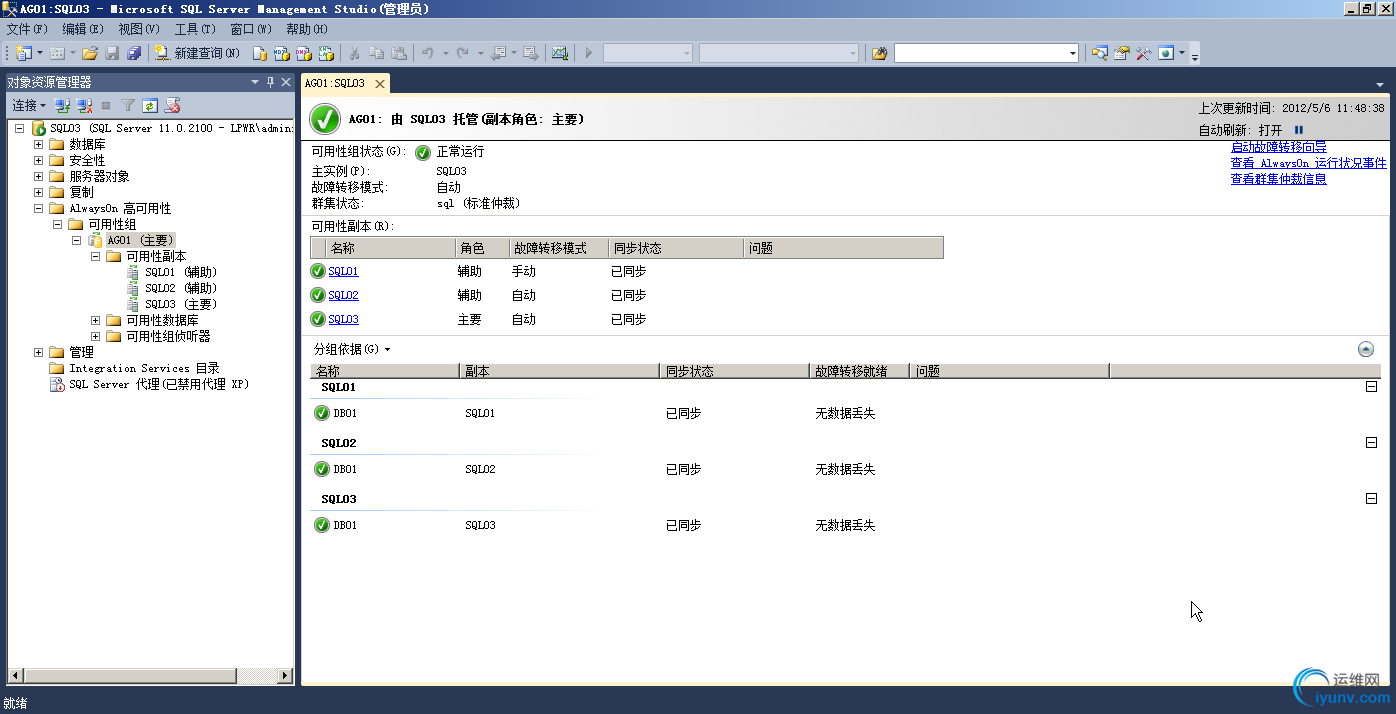Click the Cut scissors icon
1396x714 pixels.
pos(354,53)
